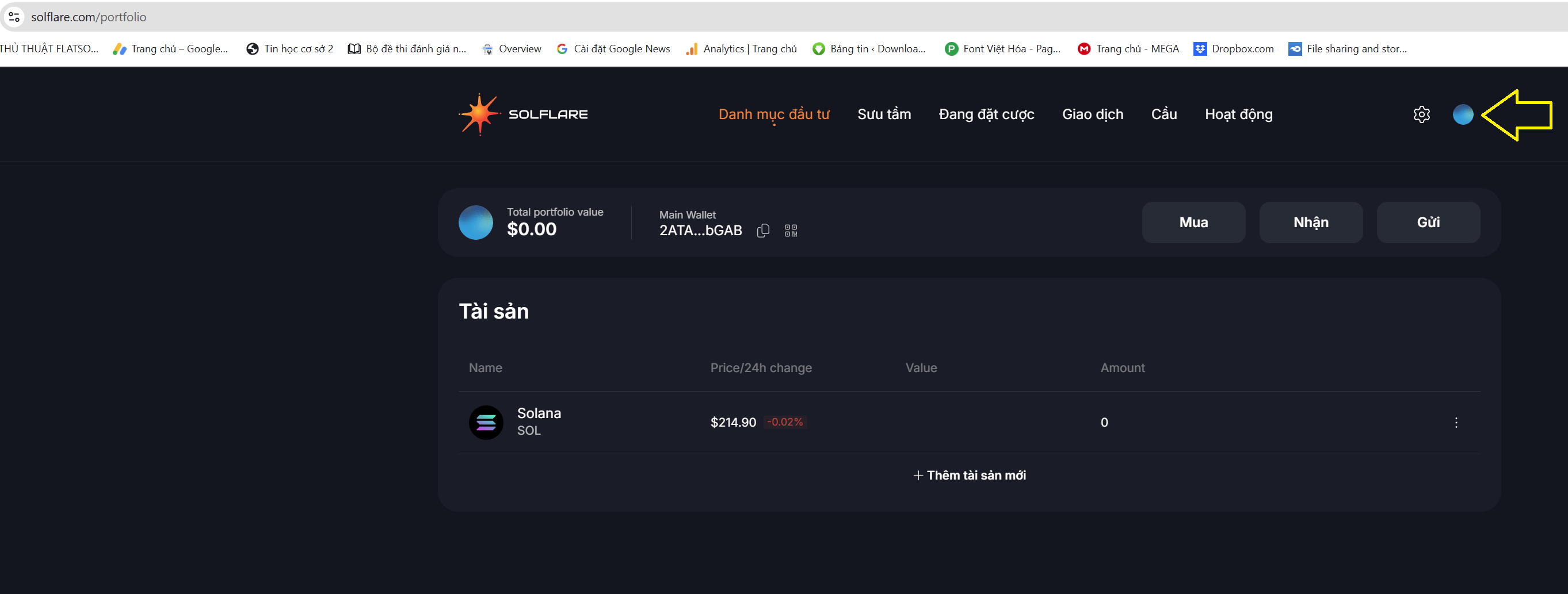Open site info icon in address bar
The height and width of the screenshot is (594, 1568).
tap(14, 17)
